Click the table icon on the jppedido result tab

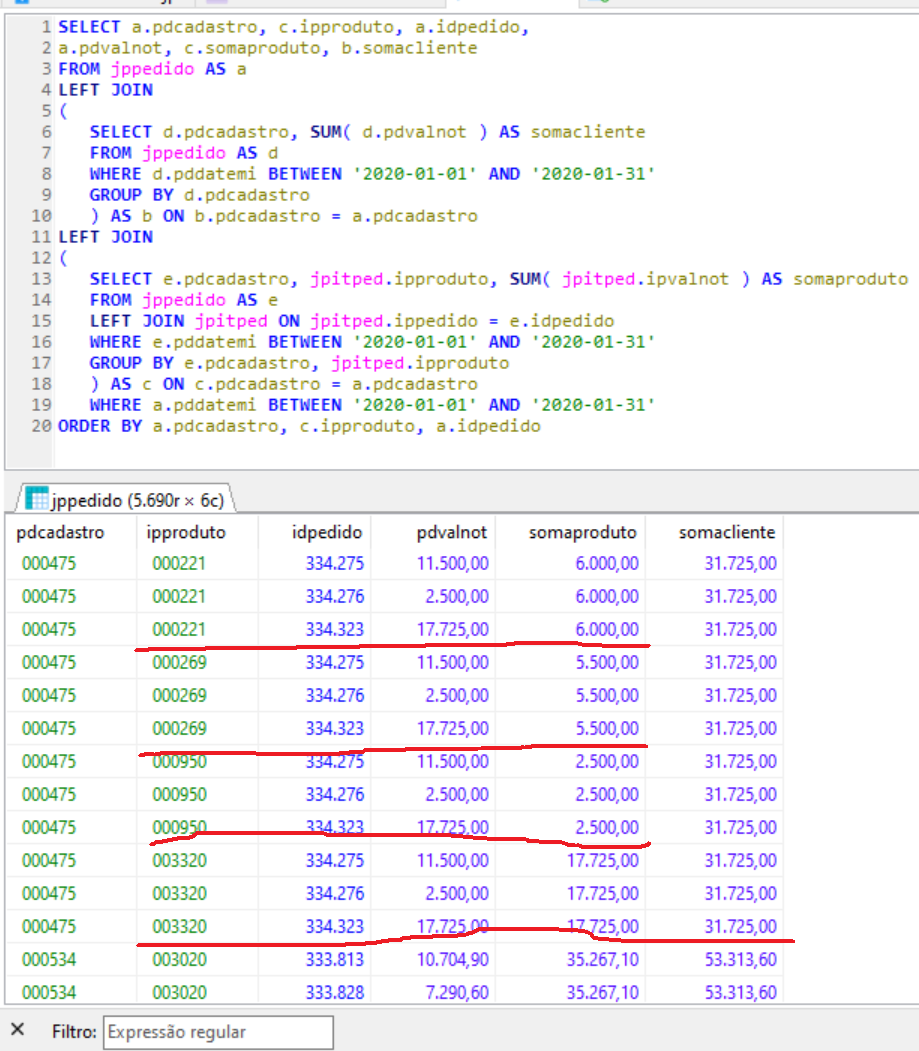pyautogui.click(x=37, y=497)
